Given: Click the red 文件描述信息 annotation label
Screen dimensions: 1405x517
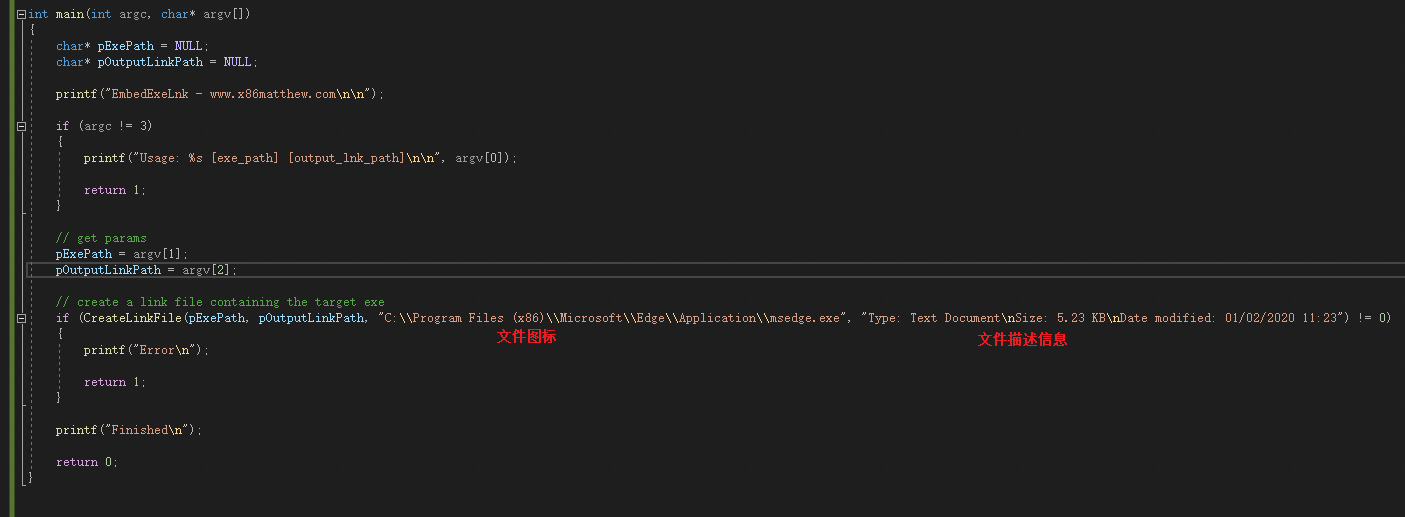Looking at the screenshot, I should [1022, 339].
